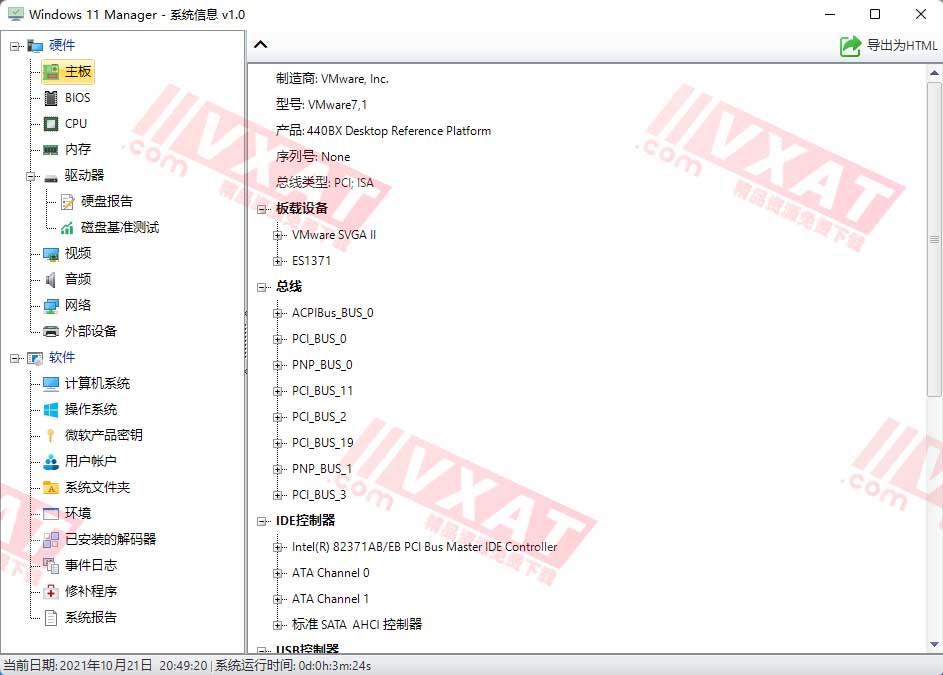943x675 pixels.
Task: Open the 外部设备 printer icon
Action: [x=51, y=331]
